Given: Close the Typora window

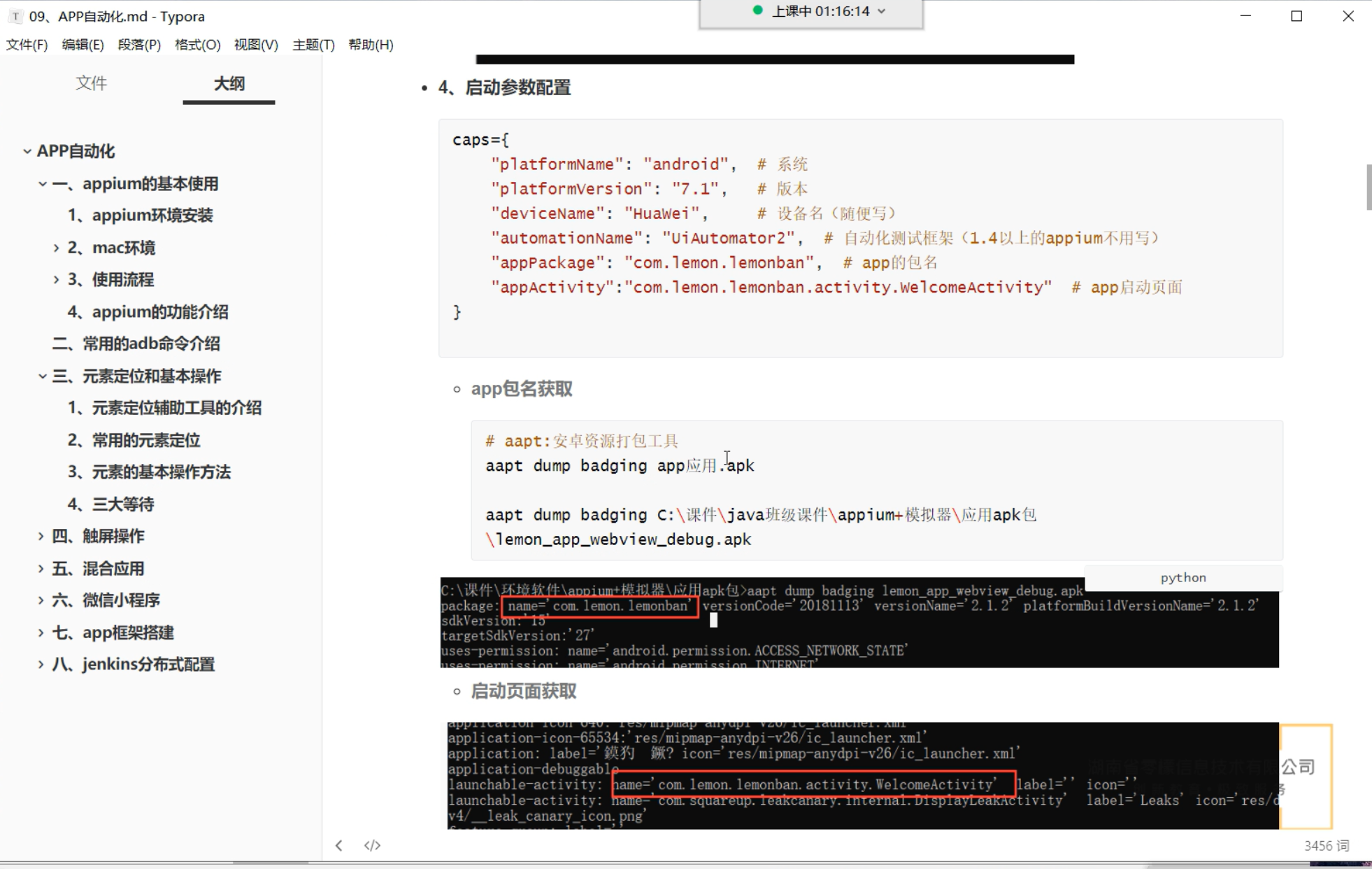Looking at the screenshot, I should tap(1348, 16).
